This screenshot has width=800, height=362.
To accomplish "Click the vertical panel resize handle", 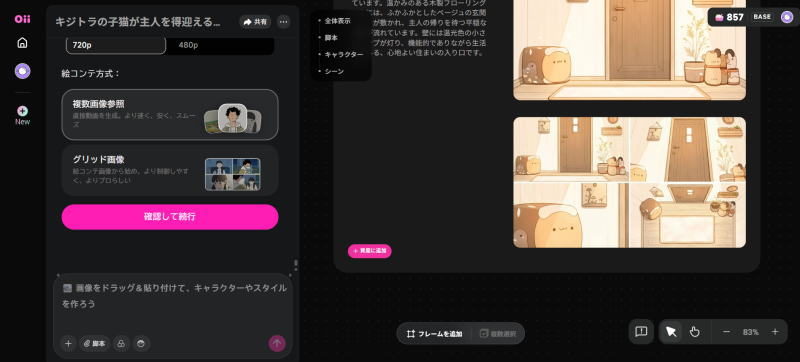I will click(x=296, y=265).
